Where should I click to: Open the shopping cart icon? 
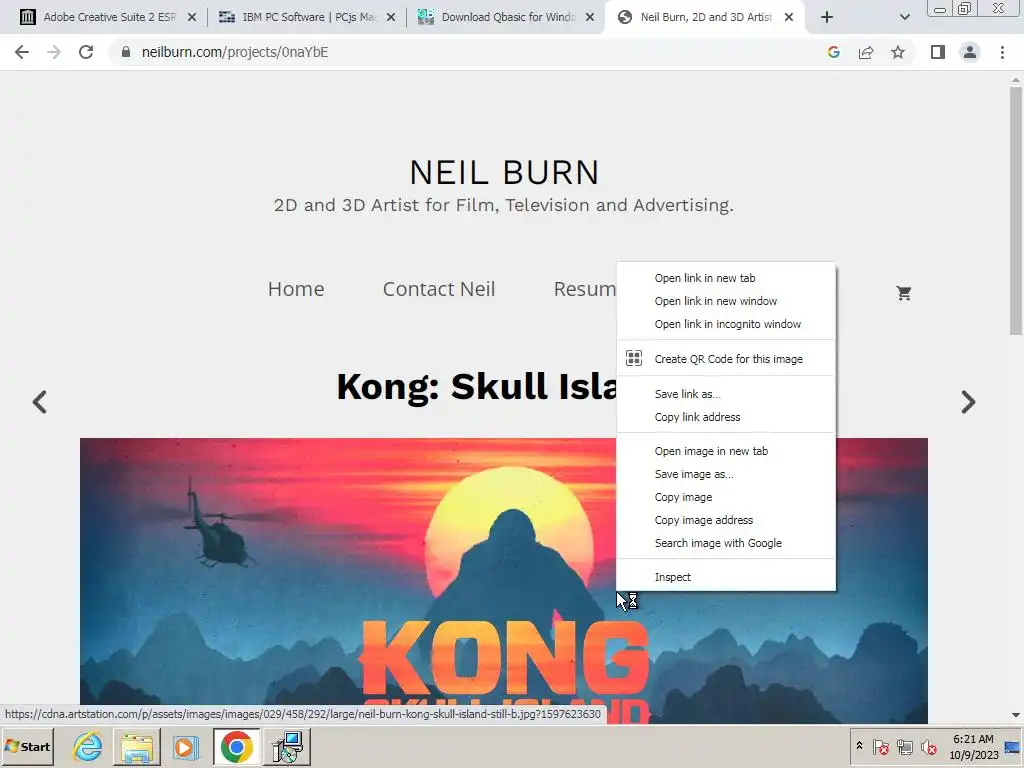click(x=904, y=293)
